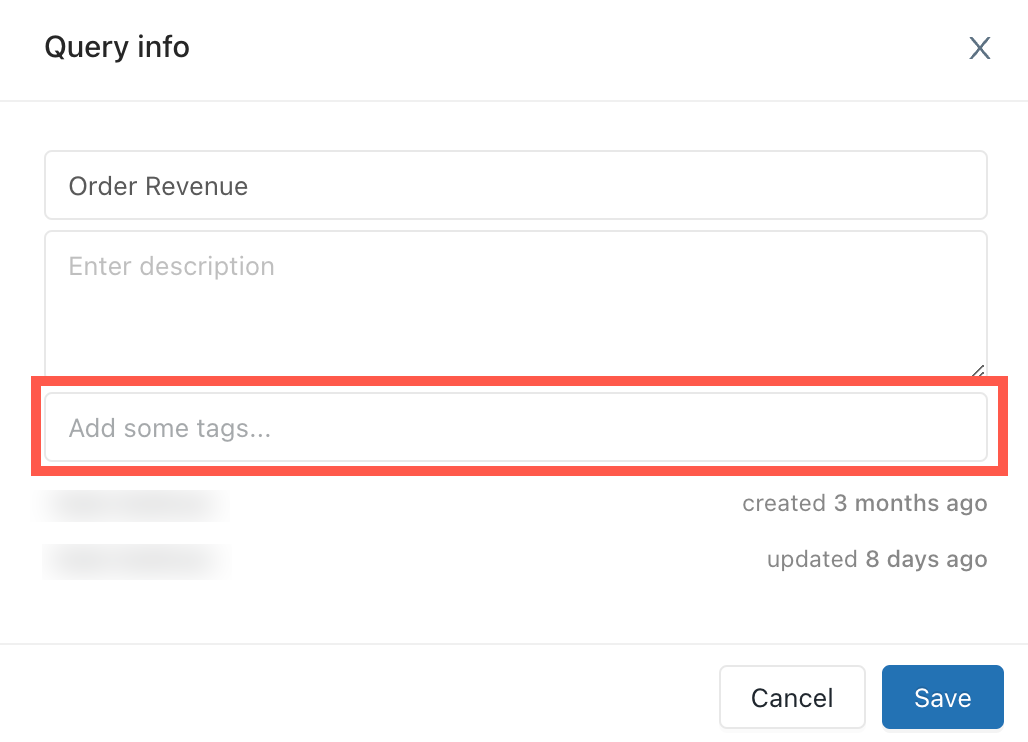Screen dimensions: 1028x742
Task: Click the query author name beside created timestamp
Action: 135,504
